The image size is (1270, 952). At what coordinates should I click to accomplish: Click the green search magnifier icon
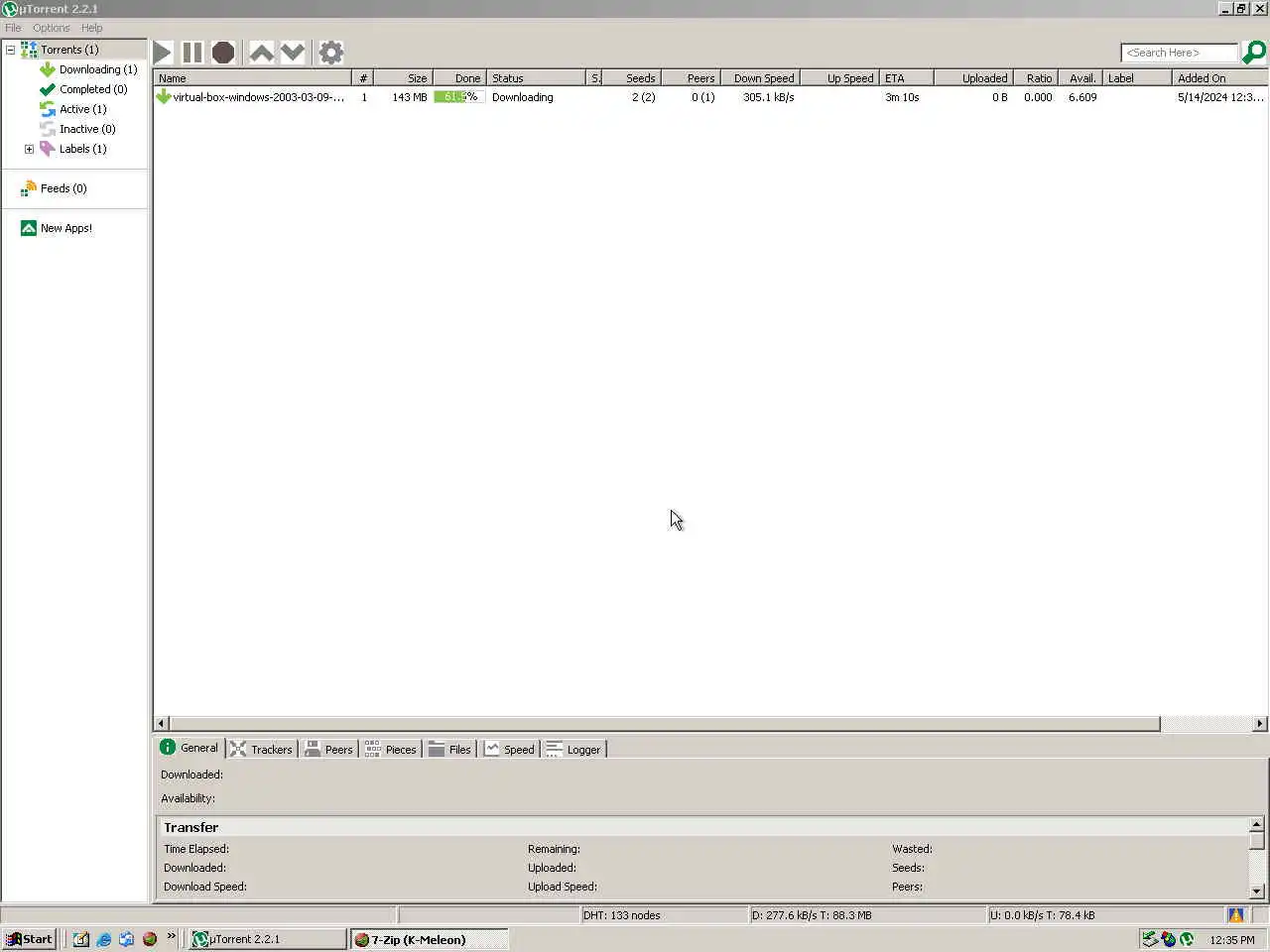pyautogui.click(x=1254, y=53)
